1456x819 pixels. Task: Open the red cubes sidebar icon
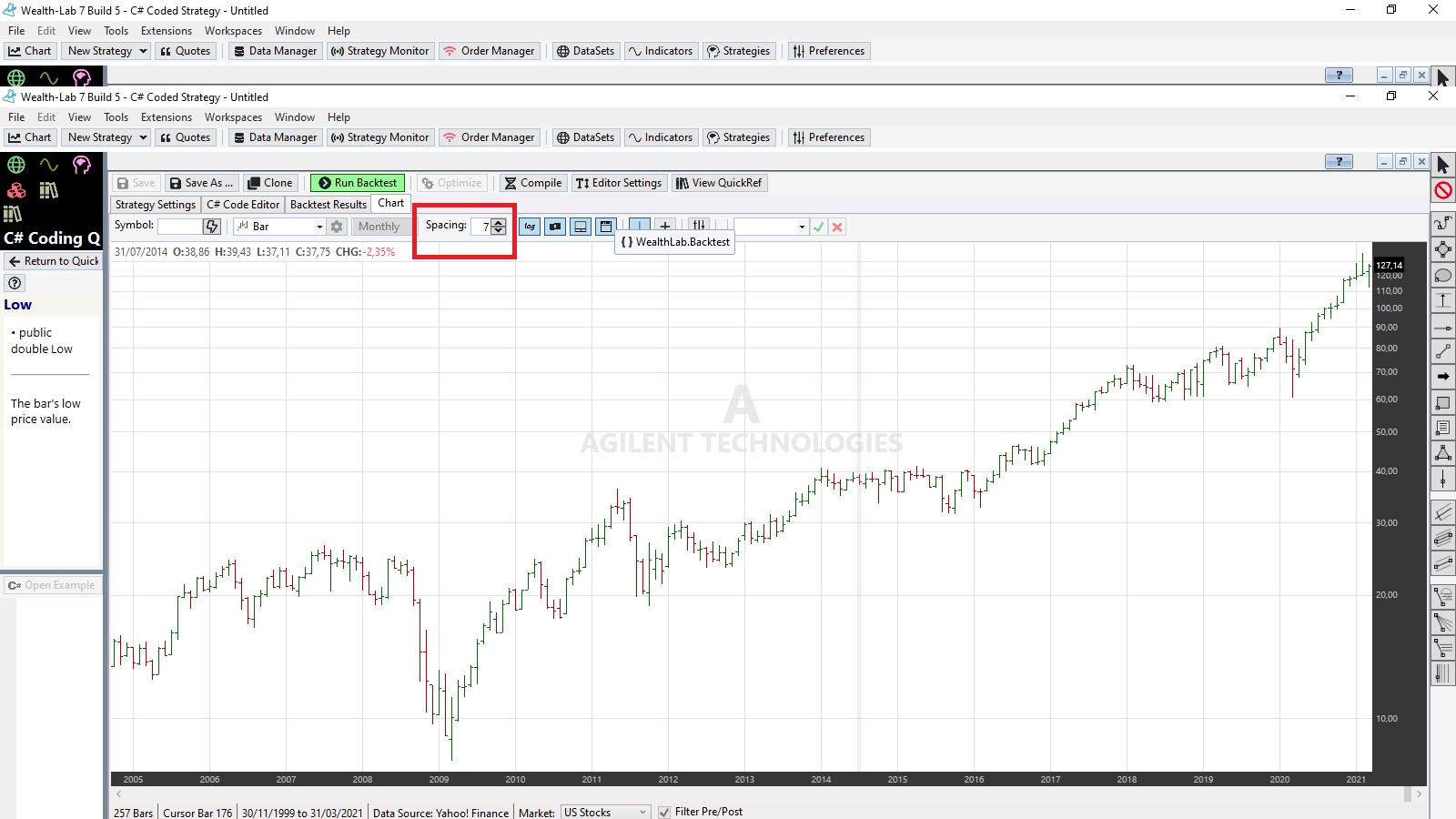pyautogui.click(x=16, y=189)
